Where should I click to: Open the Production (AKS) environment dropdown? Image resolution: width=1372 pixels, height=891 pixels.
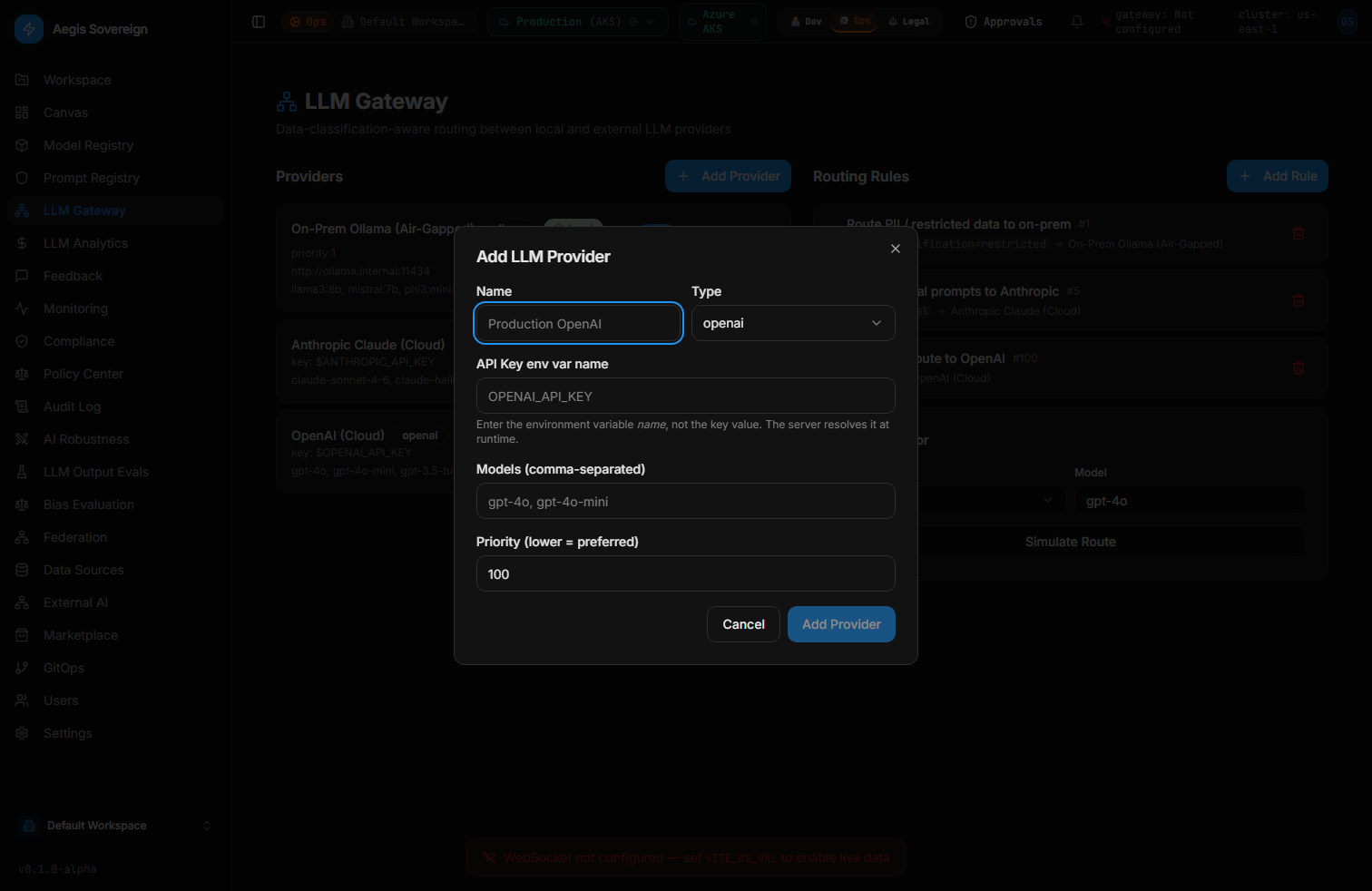[578, 22]
